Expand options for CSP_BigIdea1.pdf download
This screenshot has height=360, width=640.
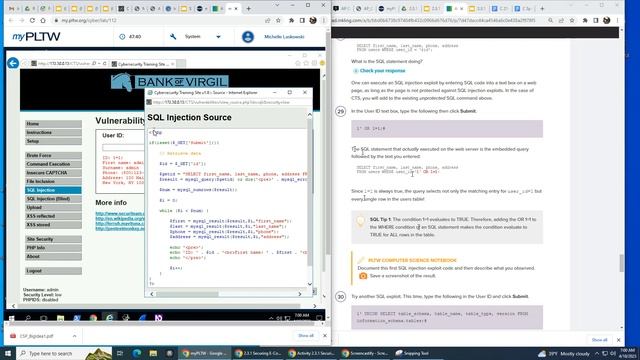pos(74,336)
